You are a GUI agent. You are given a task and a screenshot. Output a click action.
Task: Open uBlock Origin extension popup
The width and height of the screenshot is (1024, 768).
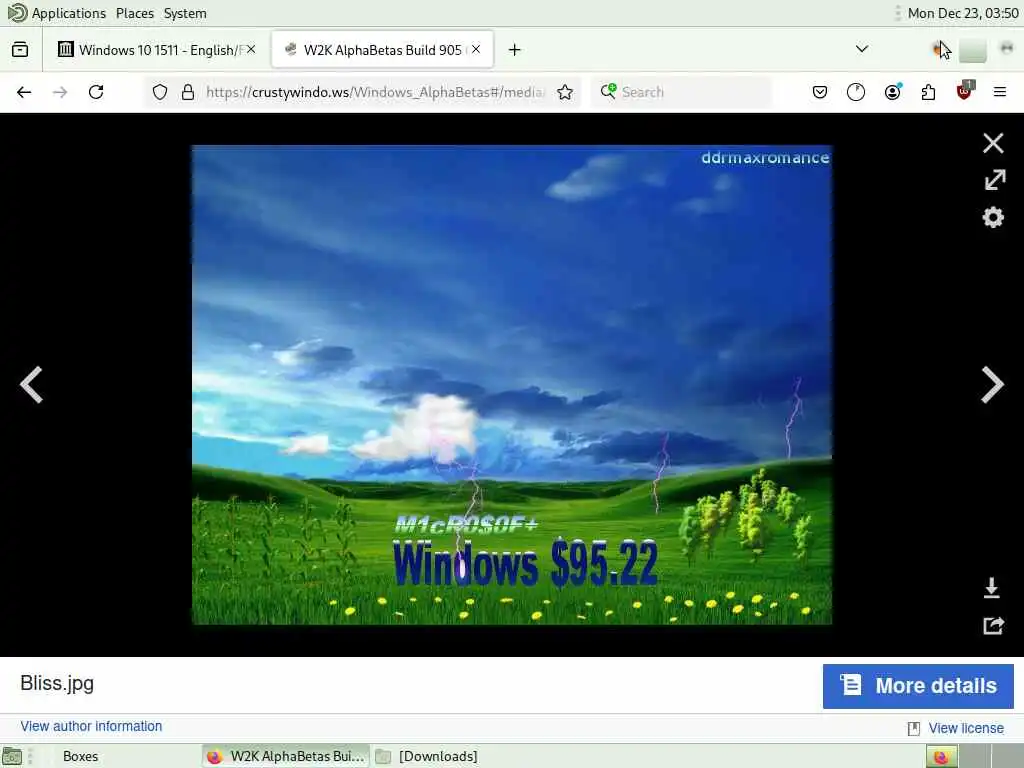[964, 91]
